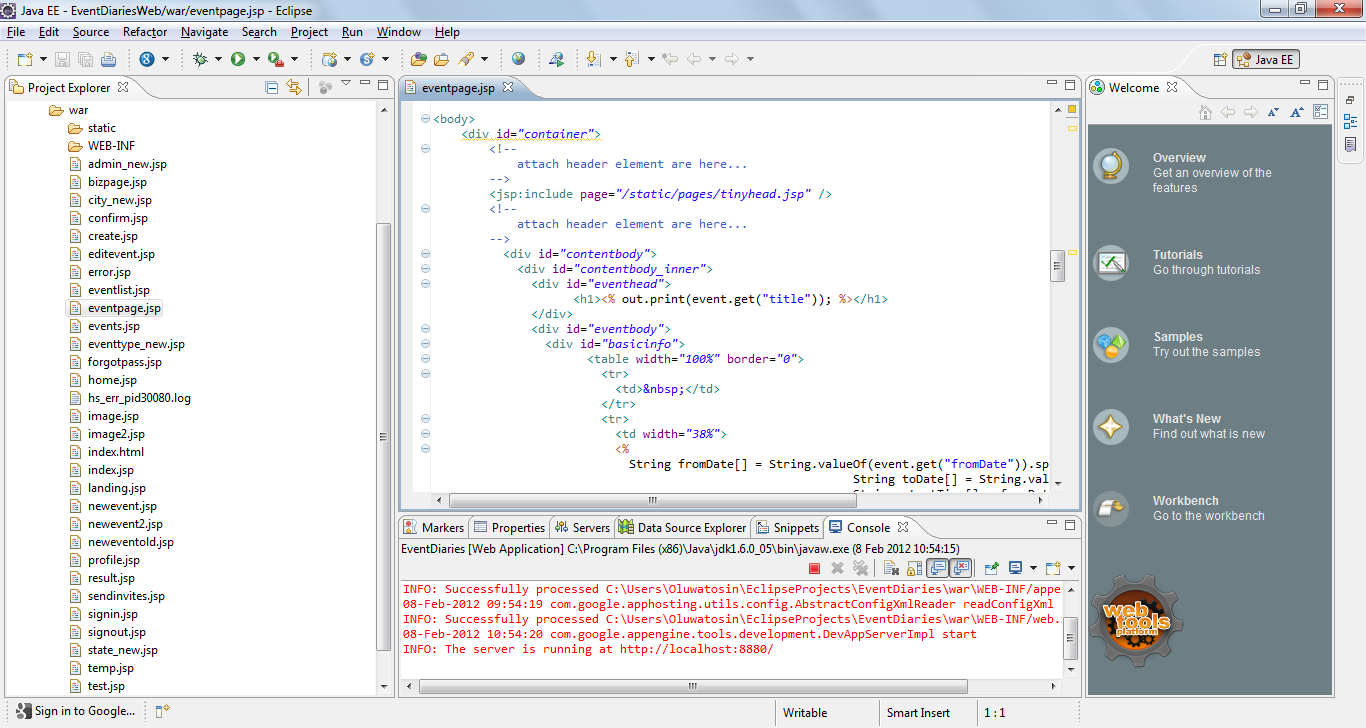This screenshot has width=1366, height=728.
Task: Click the Restore icon in the right trim
Action: click(x=1350, y=100)
